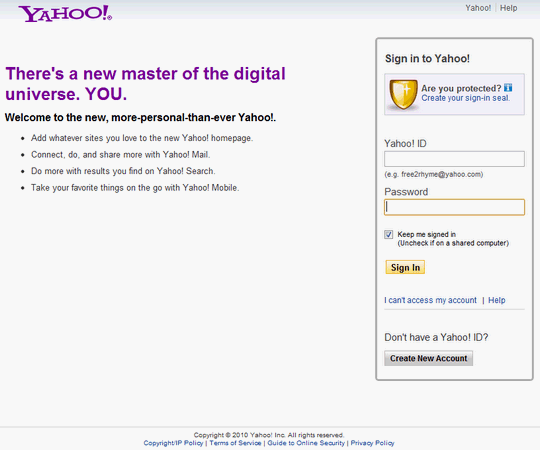Screen dimensions: 540x450
Task: Click the 'Are you protected?' text
Action: 461,88
